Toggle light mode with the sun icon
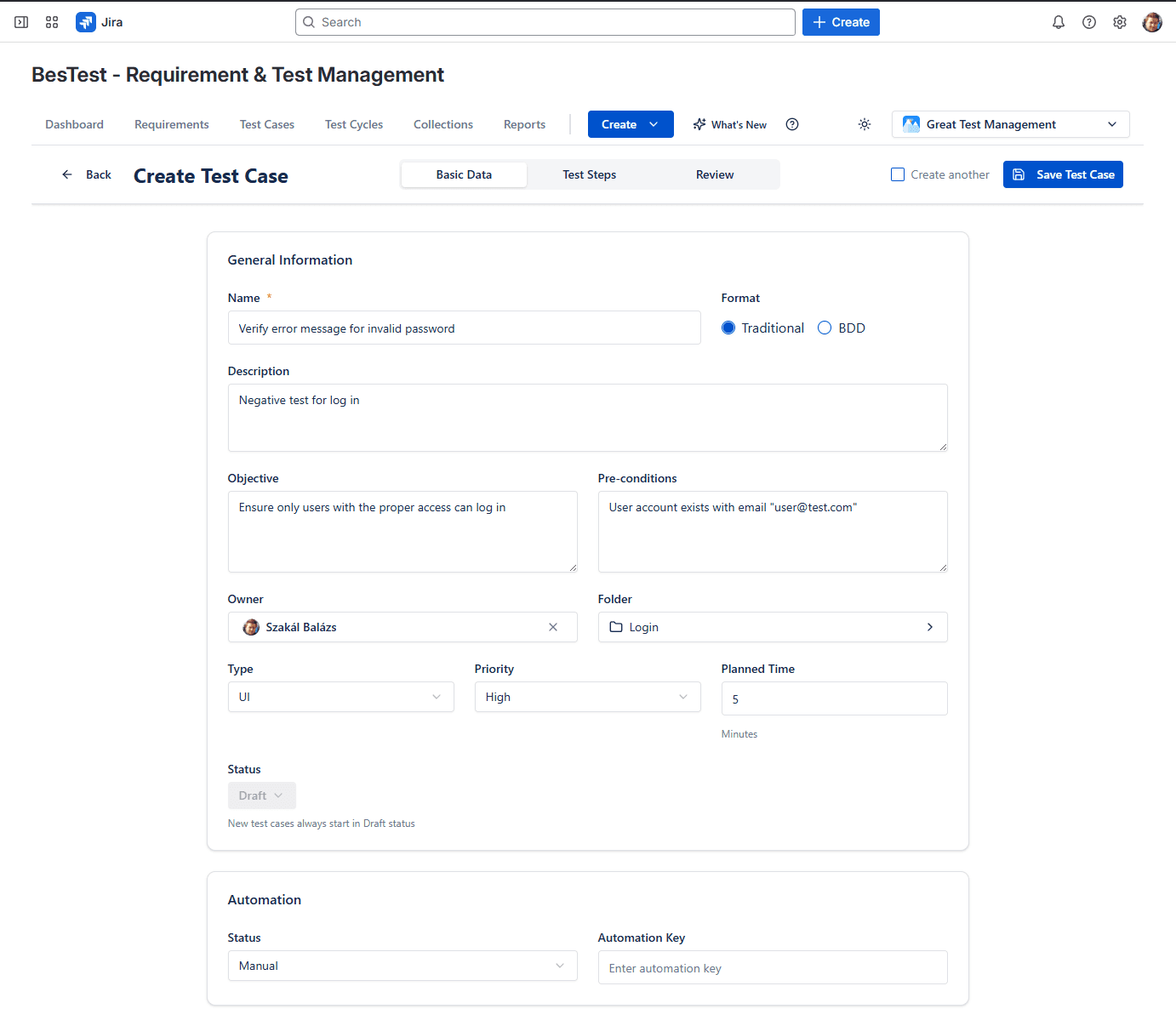The height and width of the screenshot is (1026, 1176). (x=865, y=124)
